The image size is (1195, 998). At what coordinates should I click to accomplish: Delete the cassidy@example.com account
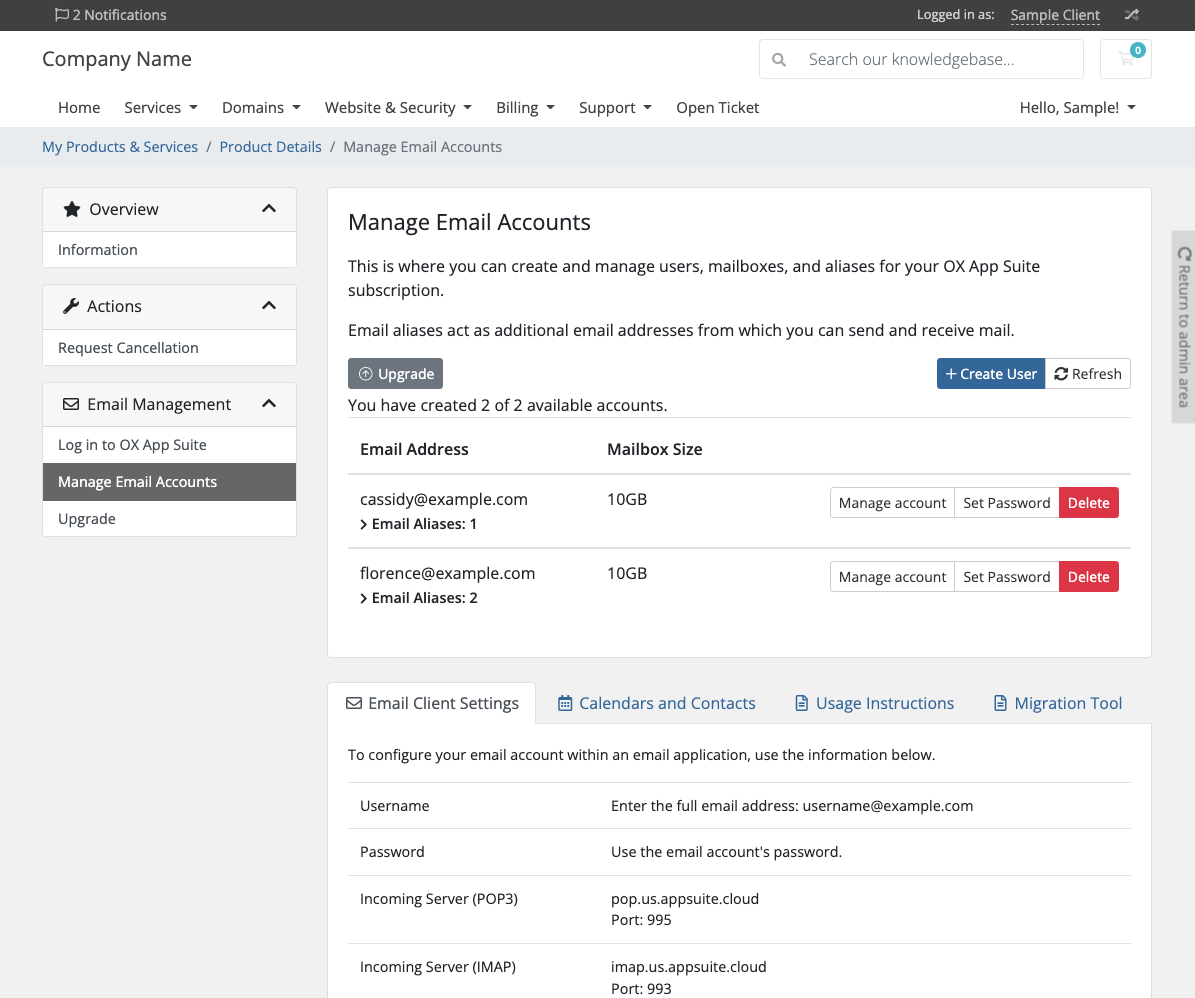coord(1088,503)
